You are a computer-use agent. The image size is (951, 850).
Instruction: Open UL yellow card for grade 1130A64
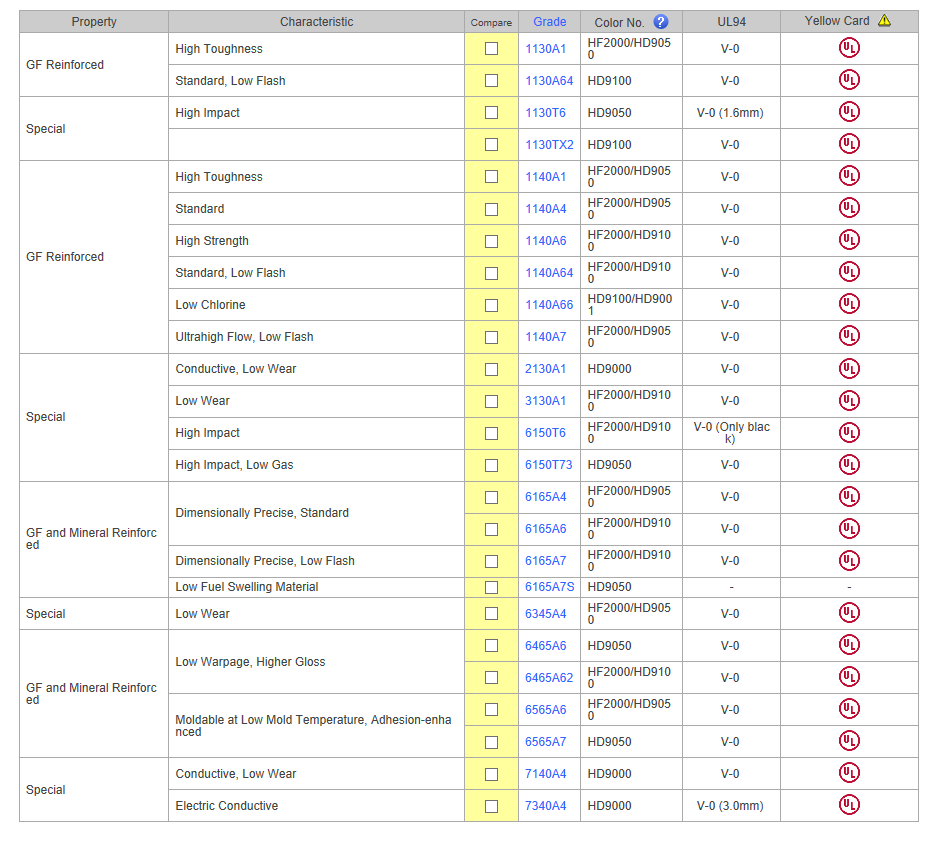click(x=849, y=80)
